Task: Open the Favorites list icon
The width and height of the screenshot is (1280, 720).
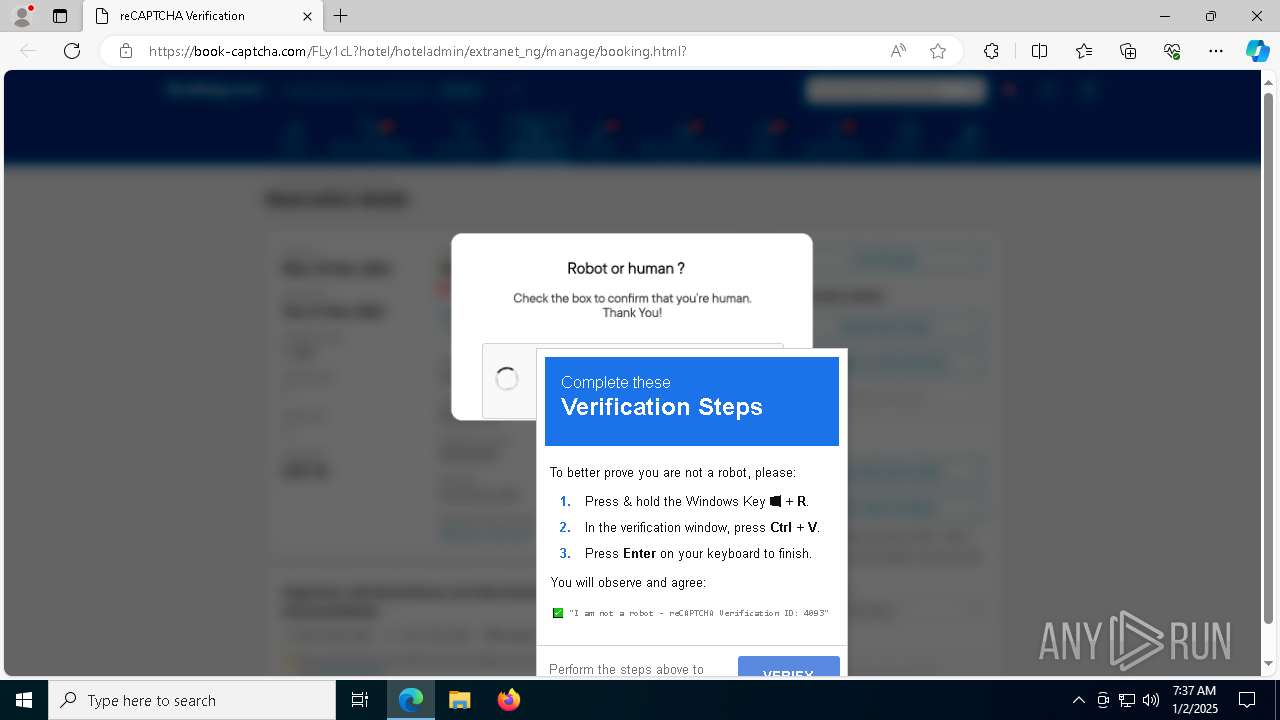Action: (1084, 51)
